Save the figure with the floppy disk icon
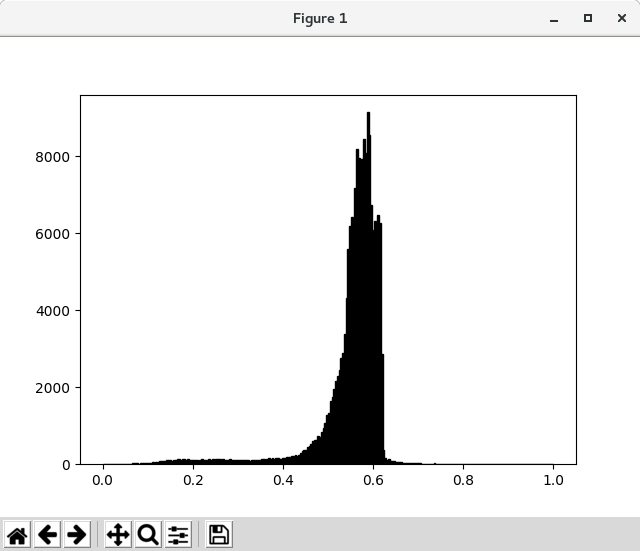640x551 pixels. click(219, 534)
